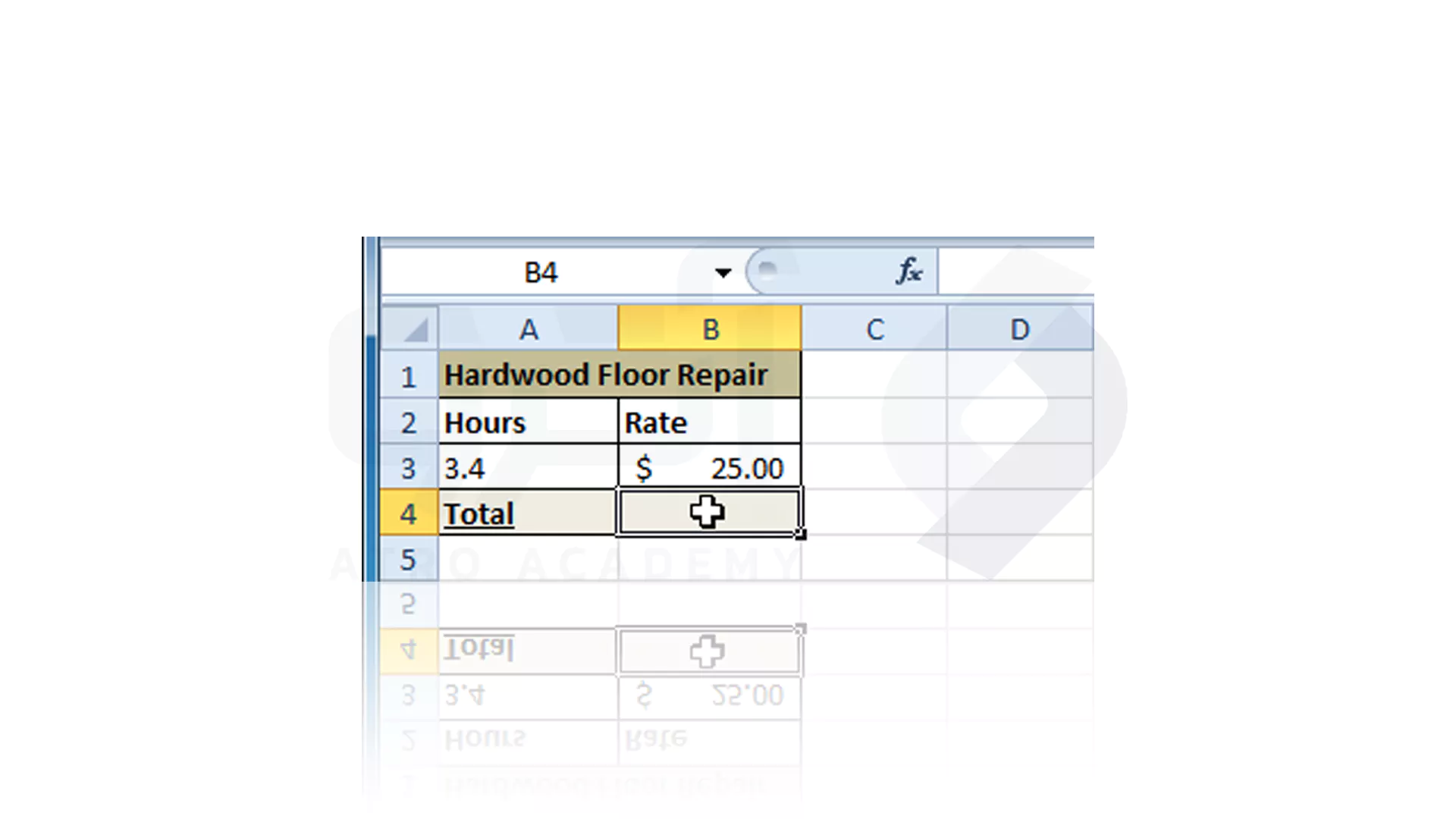This screenshot has height=819, width=1456.
Task: Click the Insert Function icon
Action: pyautogui.click(x=910, y=271)
